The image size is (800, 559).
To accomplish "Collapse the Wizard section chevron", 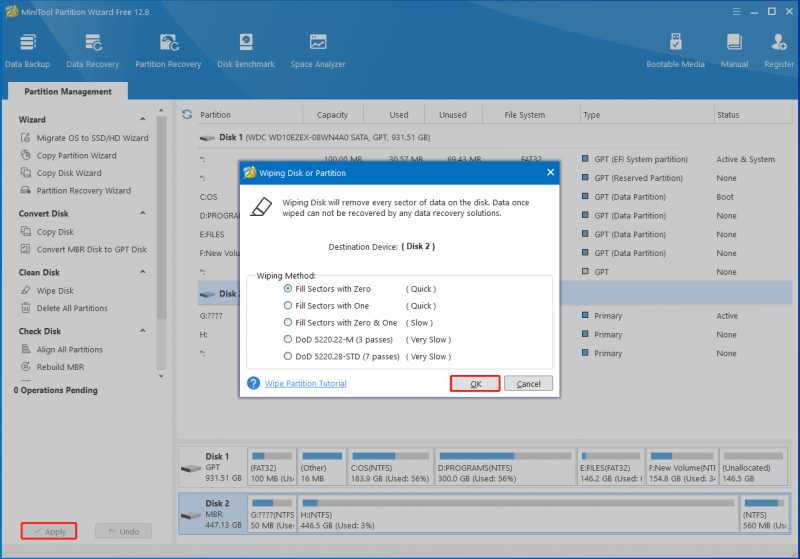I will (143, 119).
